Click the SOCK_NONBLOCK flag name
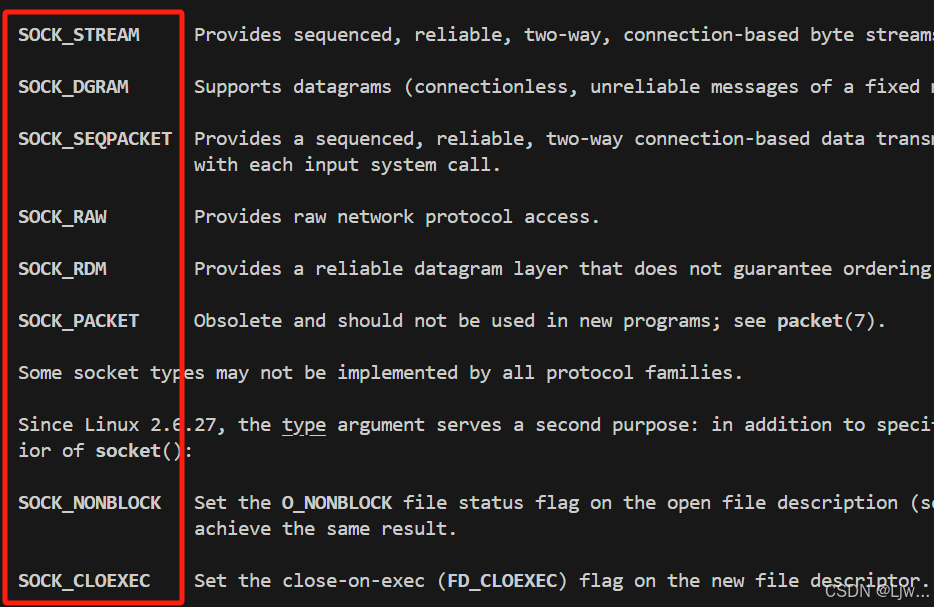Viewport: 934px width, 607px height. point(89,503)
